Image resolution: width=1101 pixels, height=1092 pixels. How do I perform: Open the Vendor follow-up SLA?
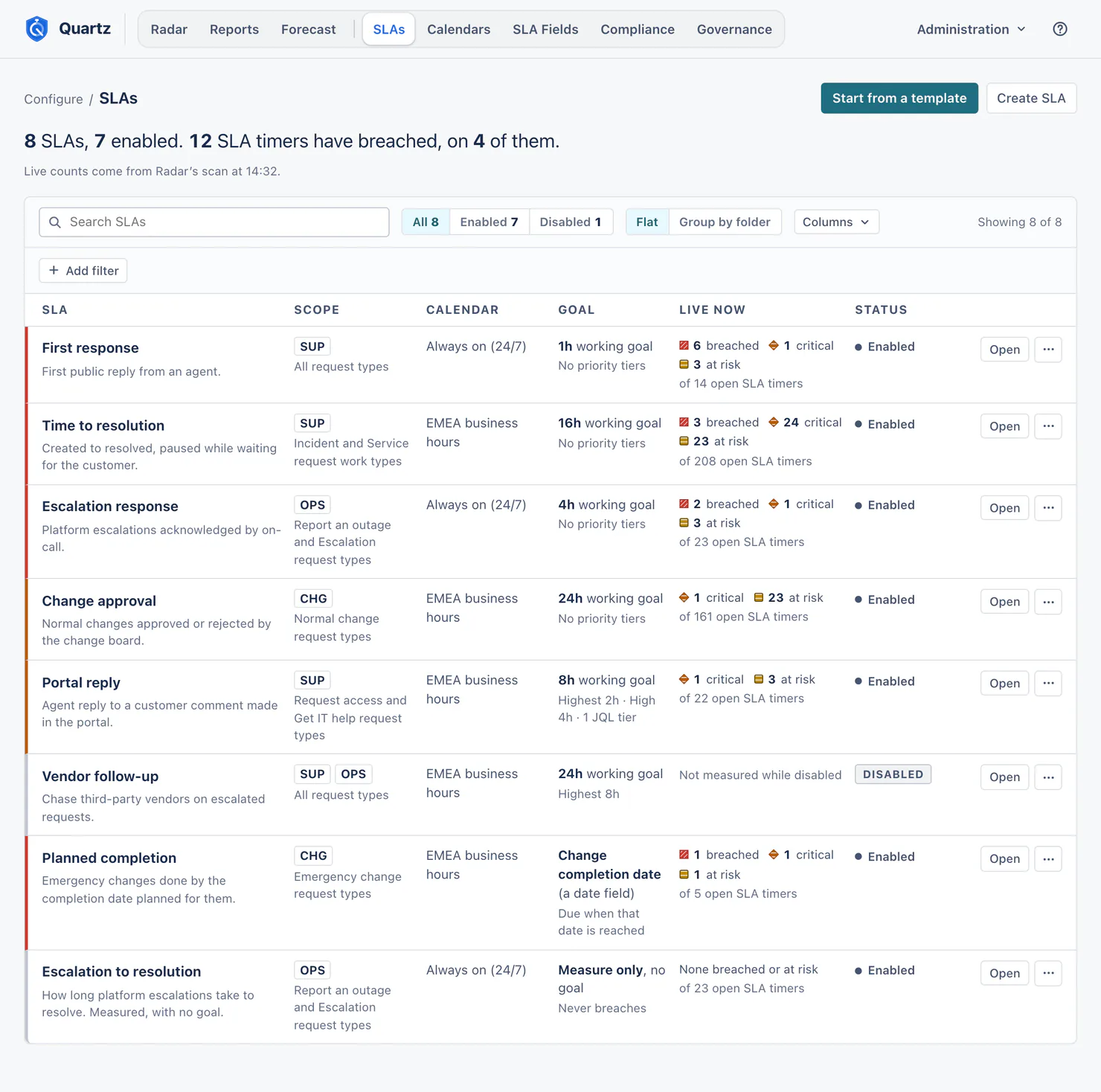1004,777
